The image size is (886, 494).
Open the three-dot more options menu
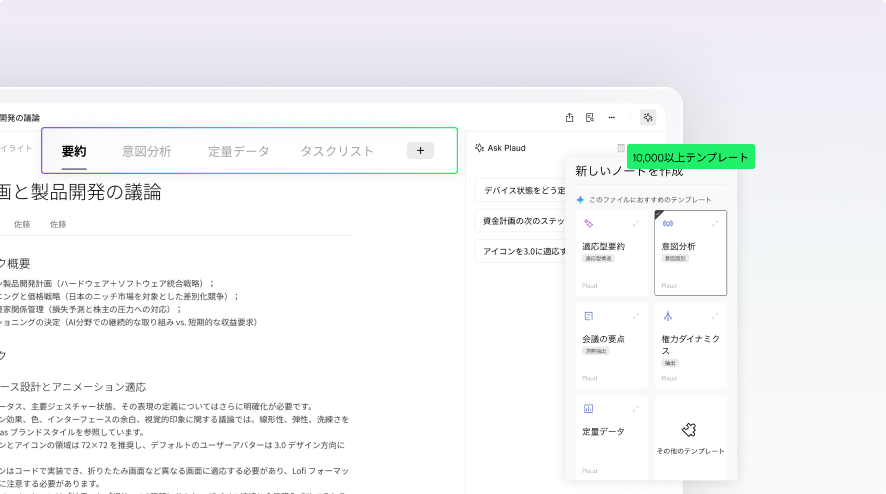612,117
